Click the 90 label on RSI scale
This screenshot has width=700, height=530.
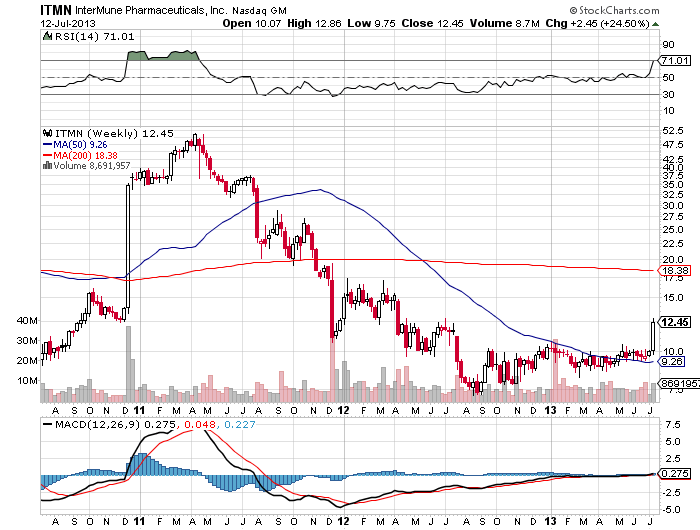(x=668, y=44)
